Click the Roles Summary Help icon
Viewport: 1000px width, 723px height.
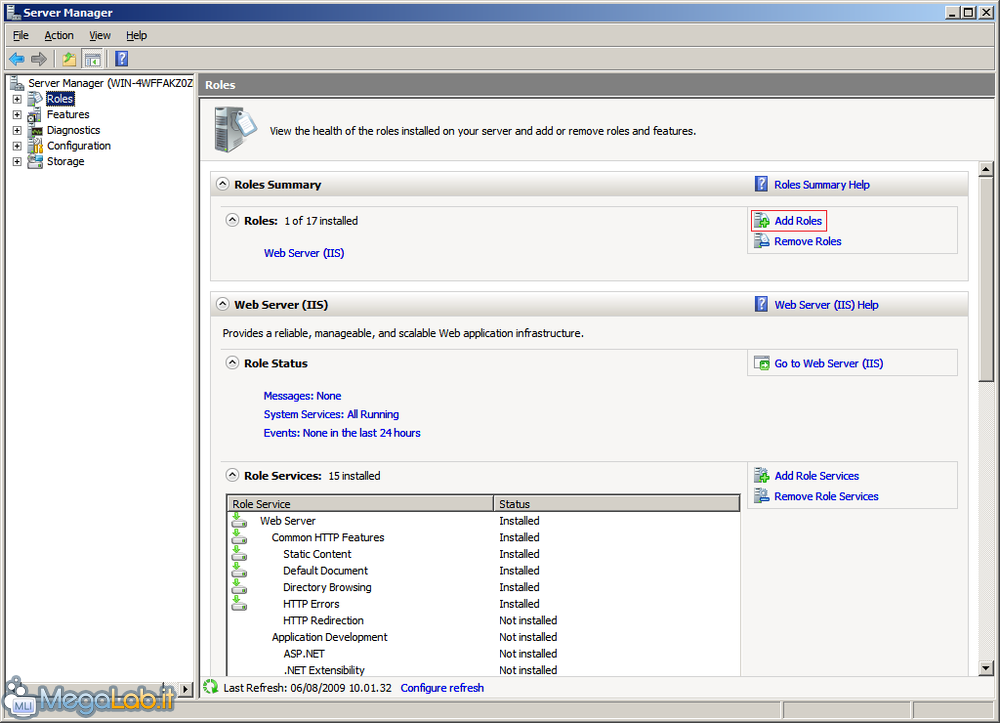(761, 184)
